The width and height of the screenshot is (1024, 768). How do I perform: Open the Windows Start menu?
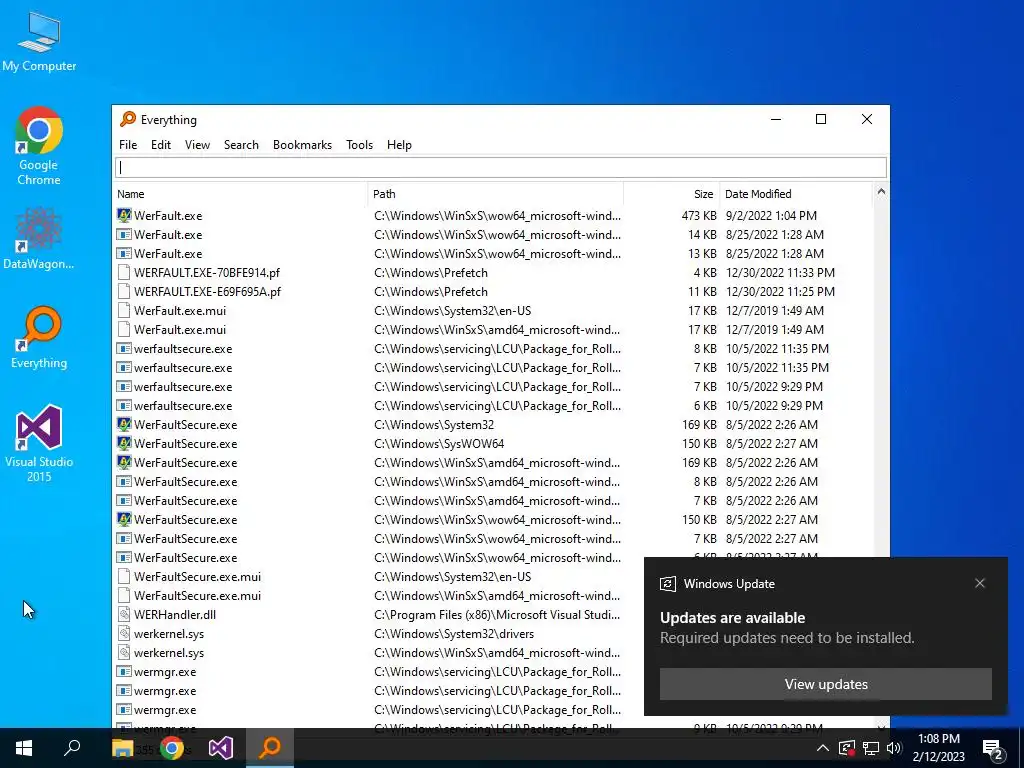click(x=24, y=748)
